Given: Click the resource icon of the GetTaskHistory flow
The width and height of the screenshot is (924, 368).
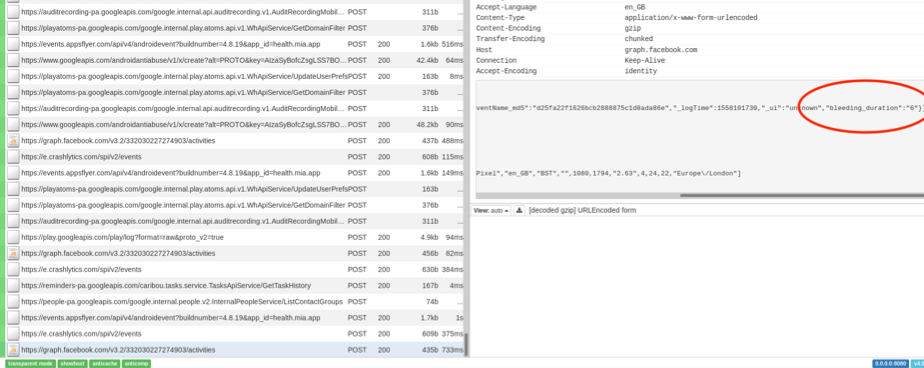Looking at the screenshot, I should click(13, 285).
